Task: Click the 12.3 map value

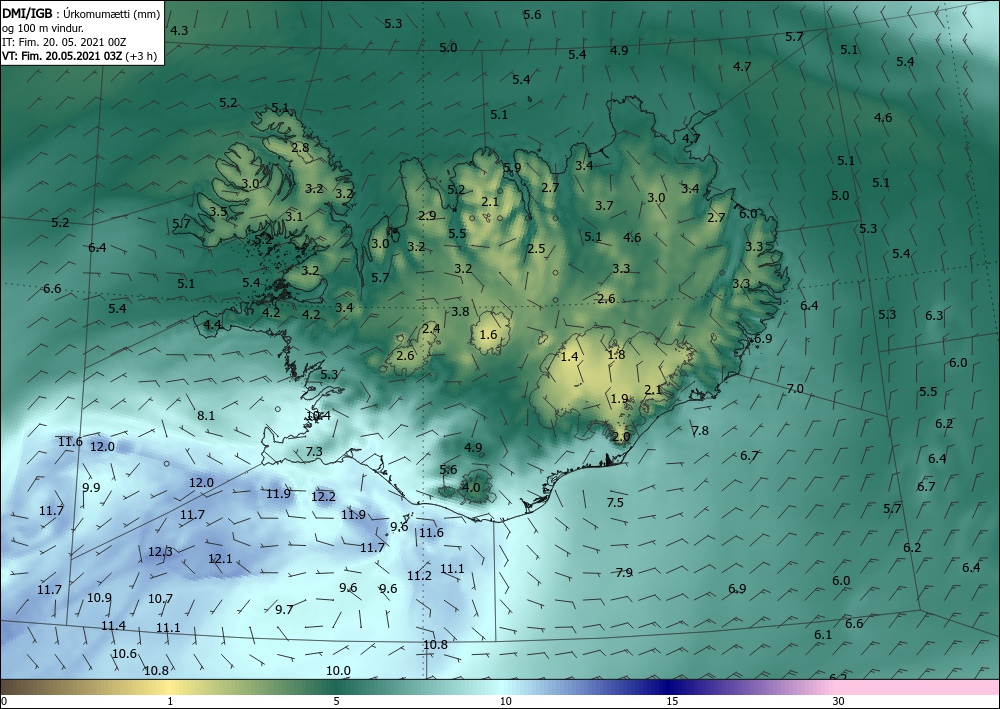Action: [x=160, y=552]
